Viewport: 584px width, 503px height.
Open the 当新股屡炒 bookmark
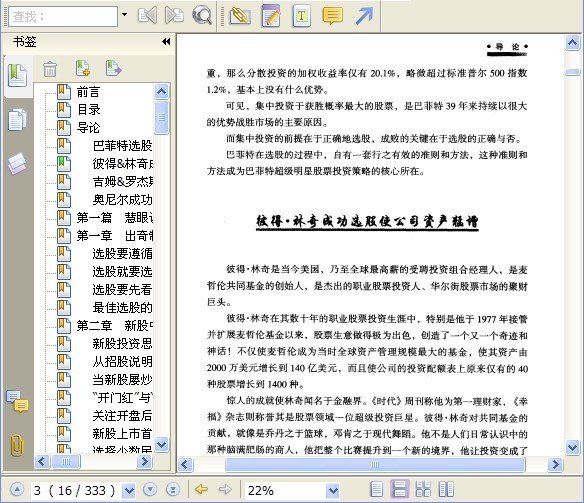point(123,379)
